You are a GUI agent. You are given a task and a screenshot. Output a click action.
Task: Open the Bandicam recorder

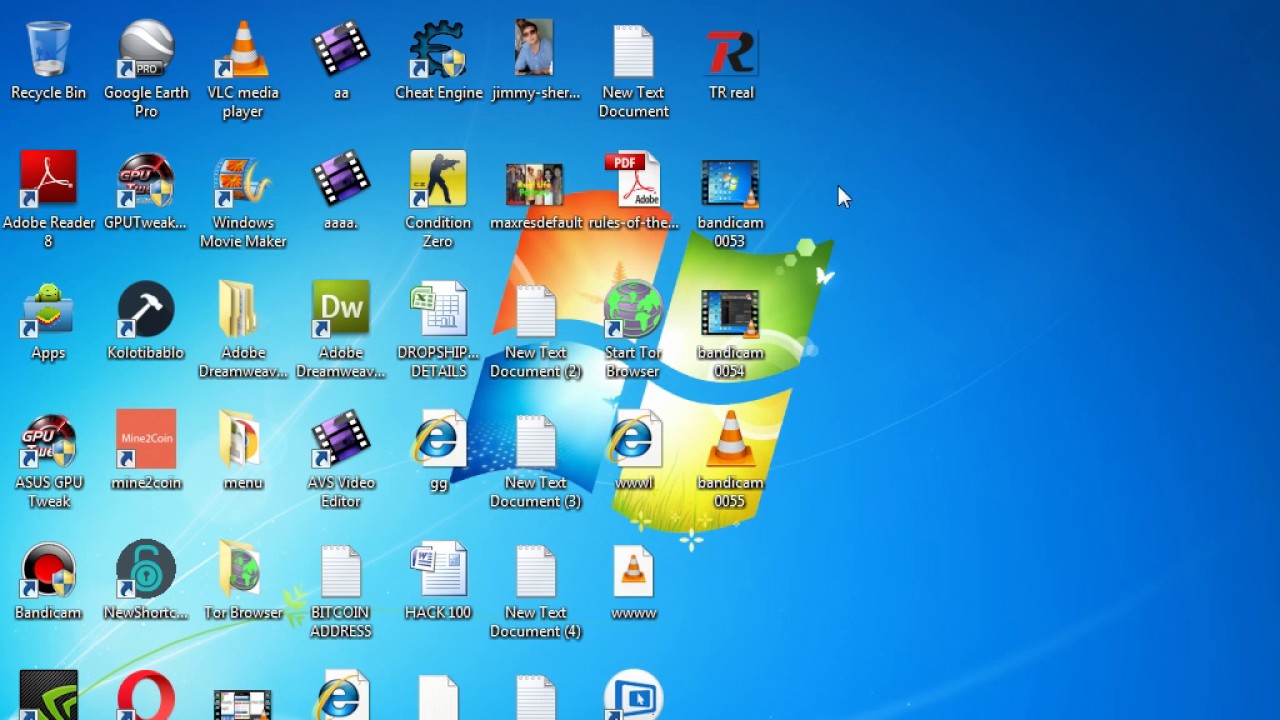[47, 570]
